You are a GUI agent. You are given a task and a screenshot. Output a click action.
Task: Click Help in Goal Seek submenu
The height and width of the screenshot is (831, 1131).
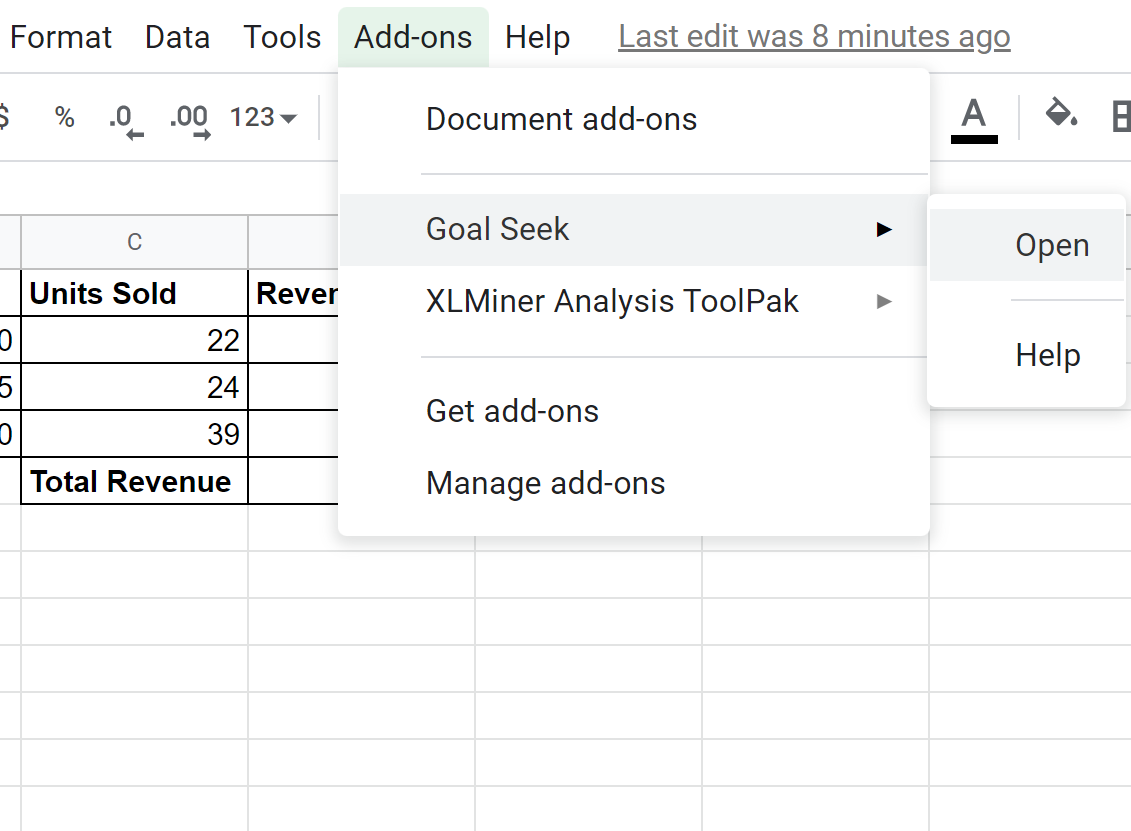tap(1047, 355)
